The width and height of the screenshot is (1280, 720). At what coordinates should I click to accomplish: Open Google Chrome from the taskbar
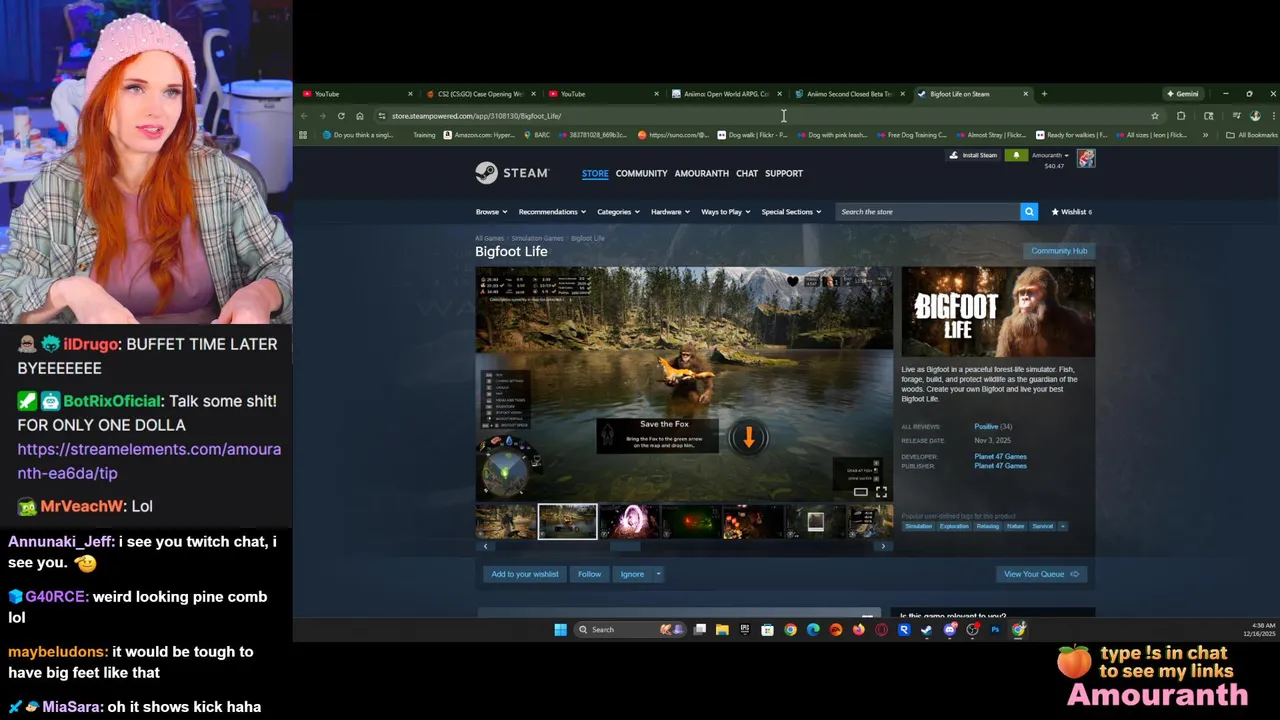tap(790, 629)
